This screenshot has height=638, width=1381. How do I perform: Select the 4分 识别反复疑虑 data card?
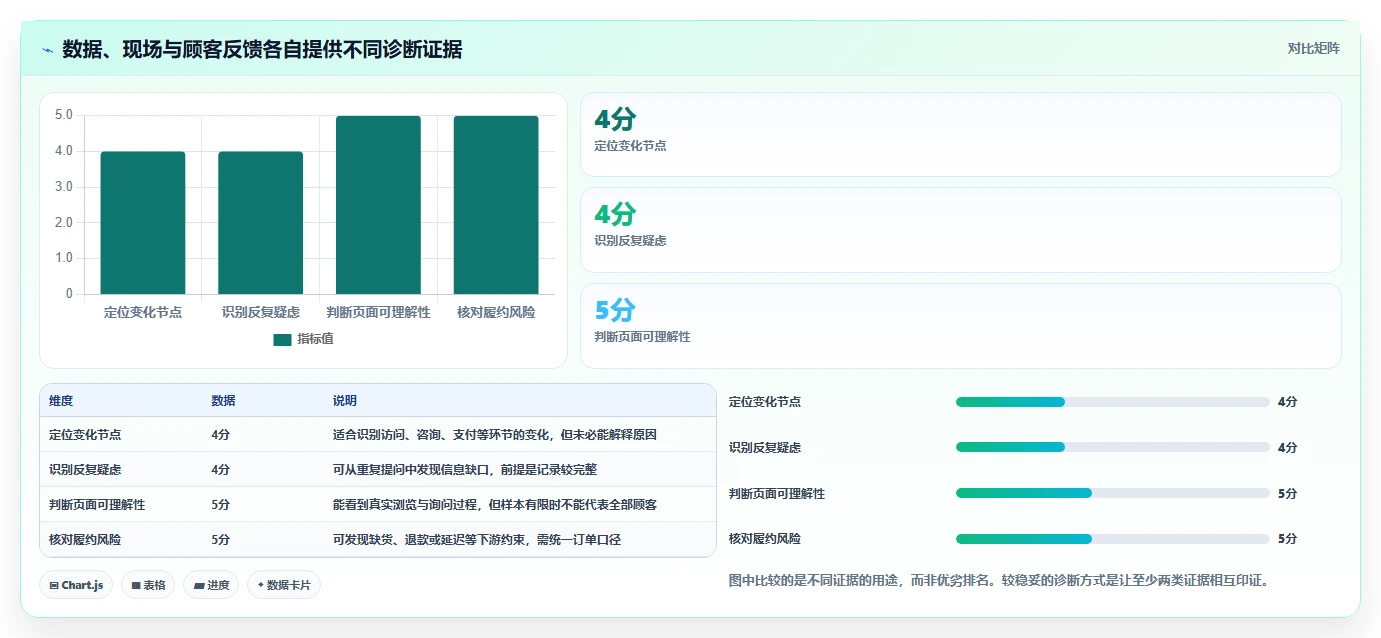coord(960,230)
